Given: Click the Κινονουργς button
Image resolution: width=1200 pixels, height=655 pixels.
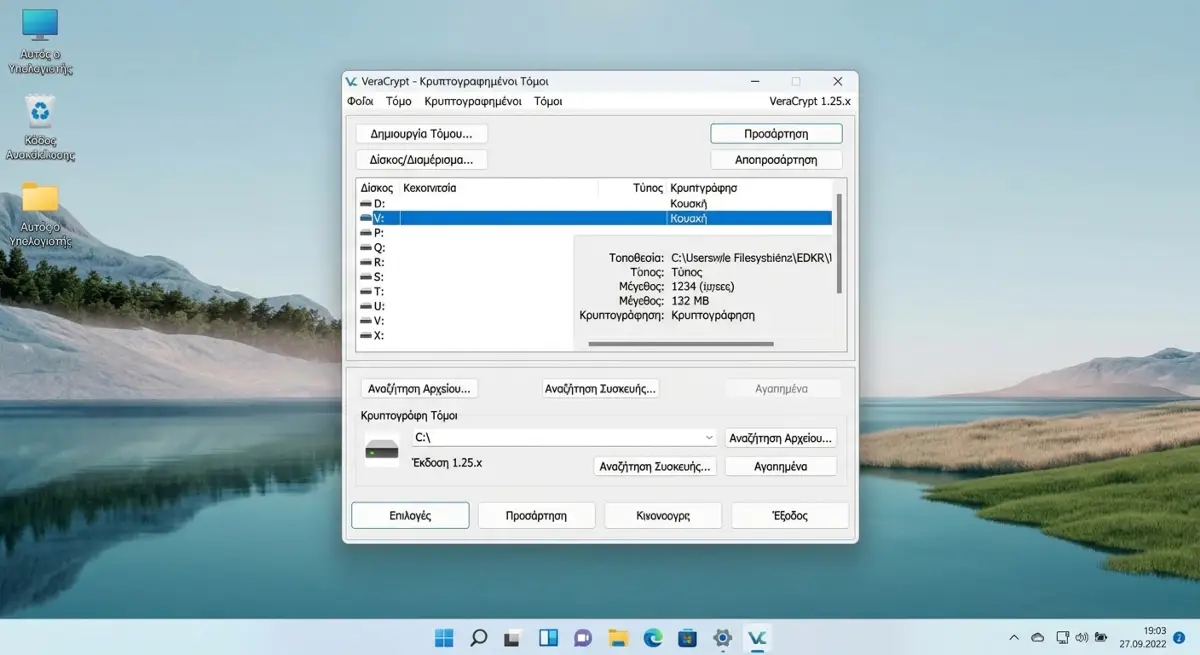Looking at the screenshot, I should (664, 516).
